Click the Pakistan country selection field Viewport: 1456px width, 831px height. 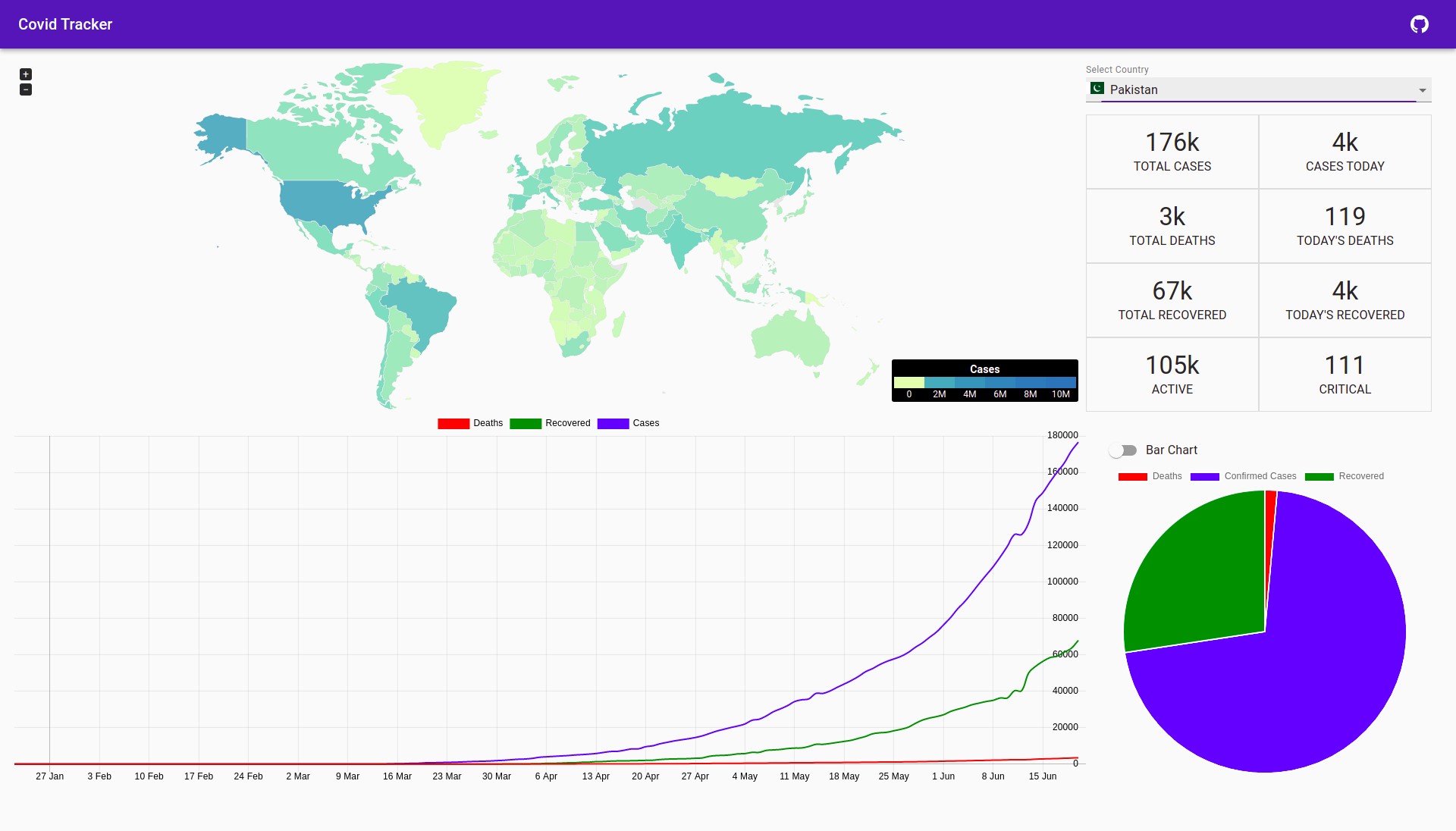tap(1251, 89)
